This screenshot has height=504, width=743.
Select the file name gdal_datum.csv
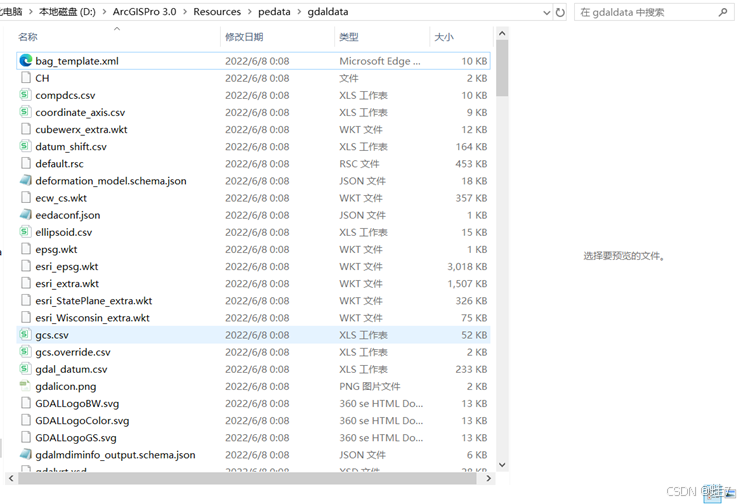71,369
